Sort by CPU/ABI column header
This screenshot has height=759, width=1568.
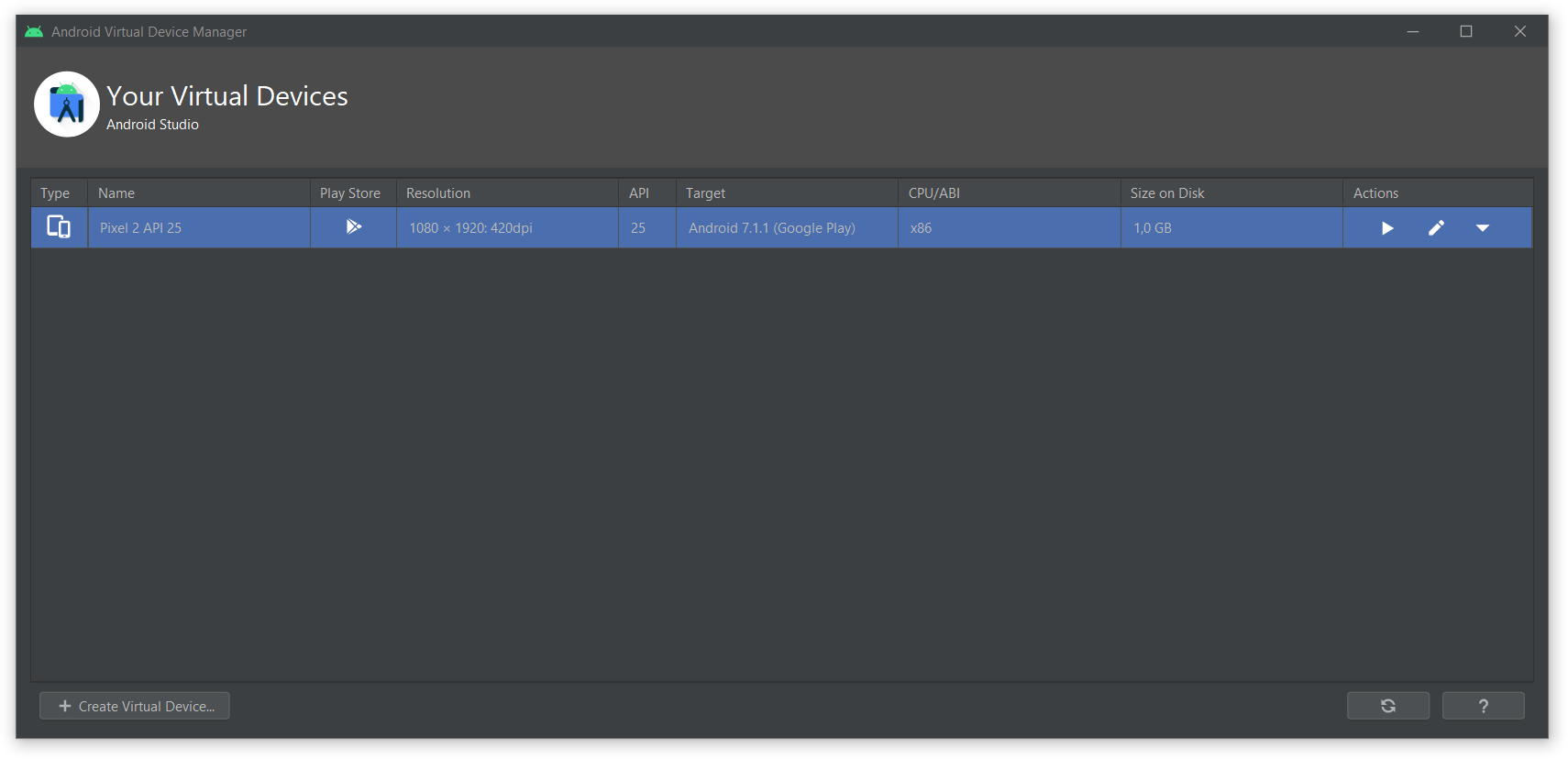pyautogui.click(x=1010, y=193)
